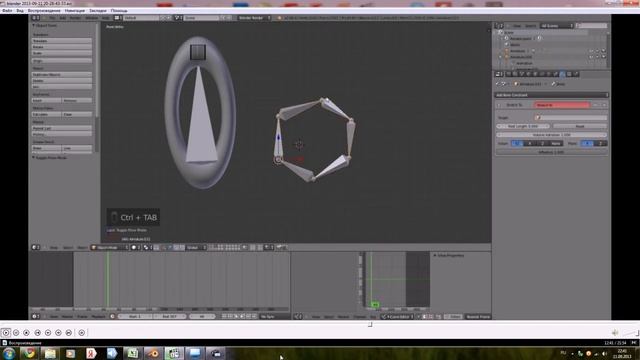Screen dimensions: 640x360
Task: Click the Translate button in Object Tools
Action: 62,41
